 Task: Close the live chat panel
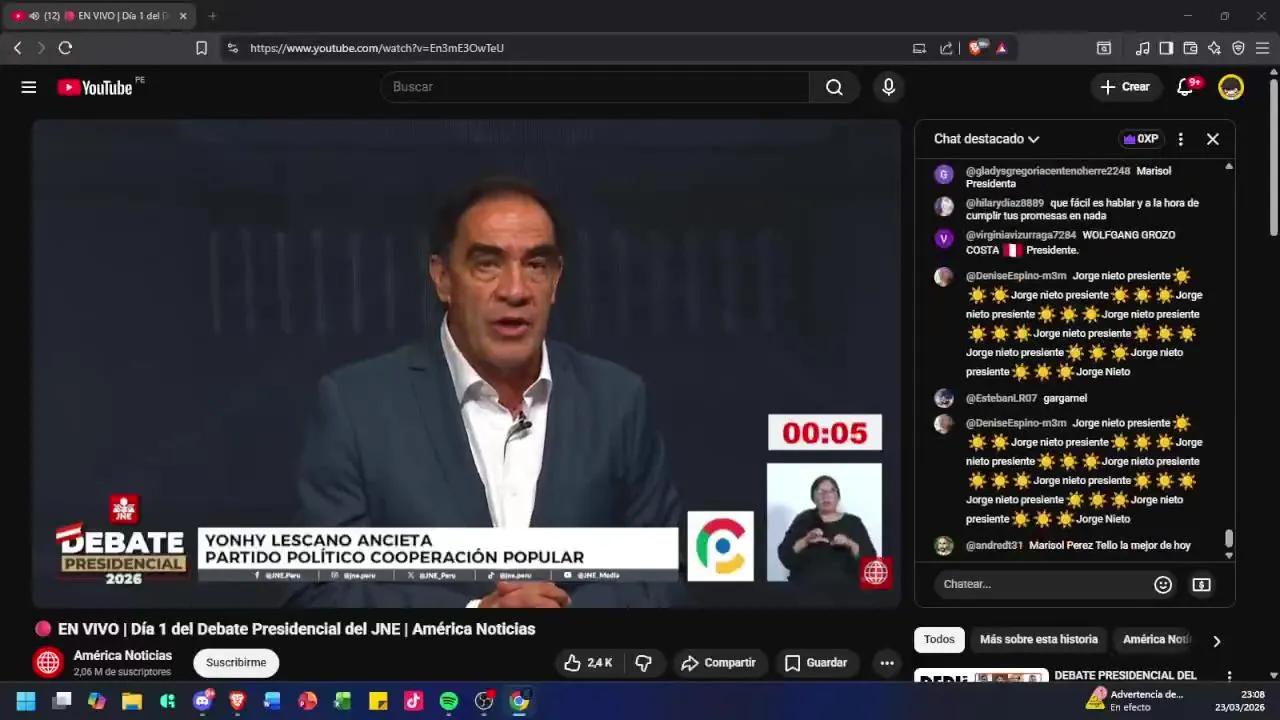tap(1213, 139)
